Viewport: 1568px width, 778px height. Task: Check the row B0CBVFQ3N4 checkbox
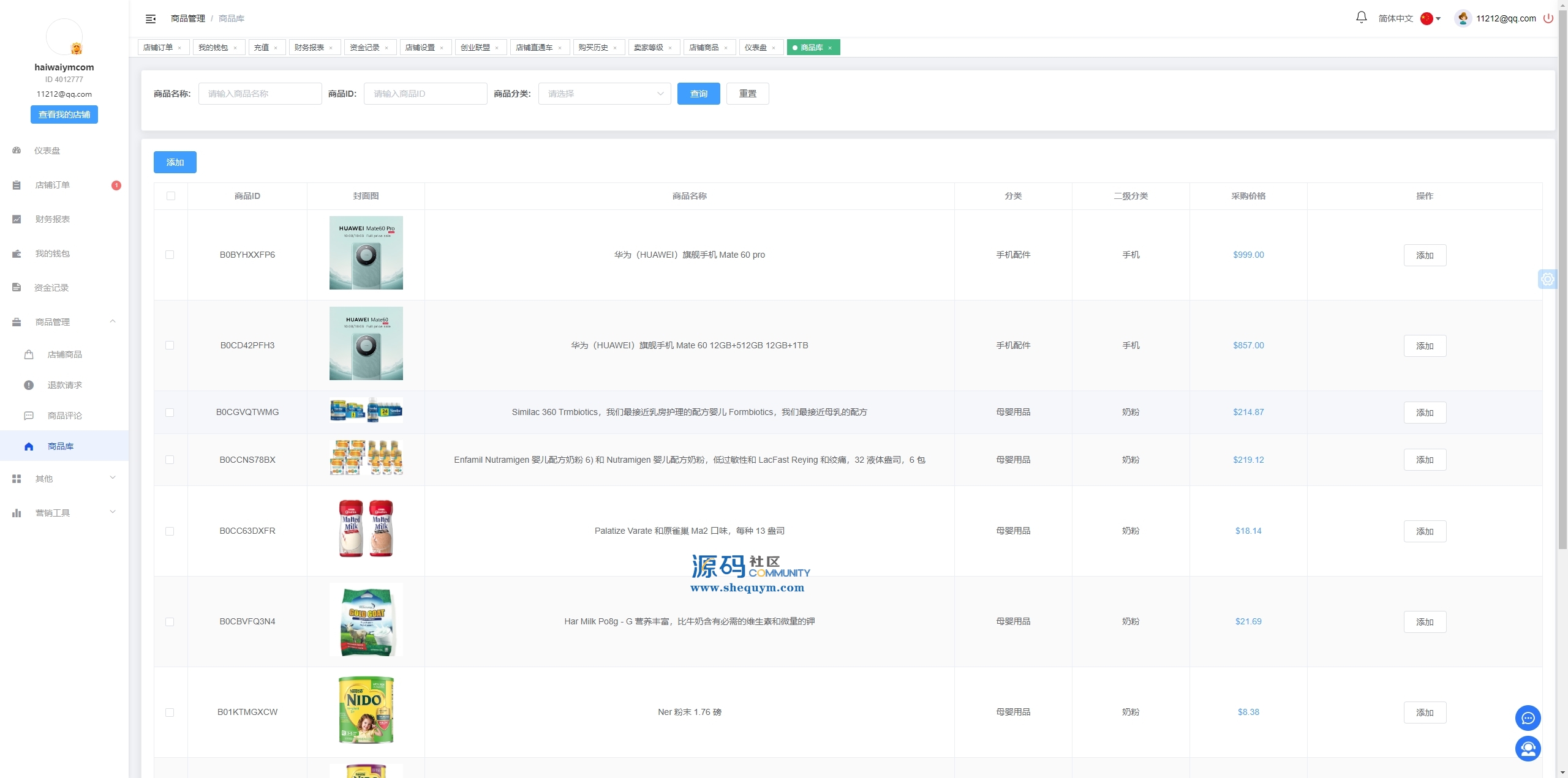(x=170, y=622)
